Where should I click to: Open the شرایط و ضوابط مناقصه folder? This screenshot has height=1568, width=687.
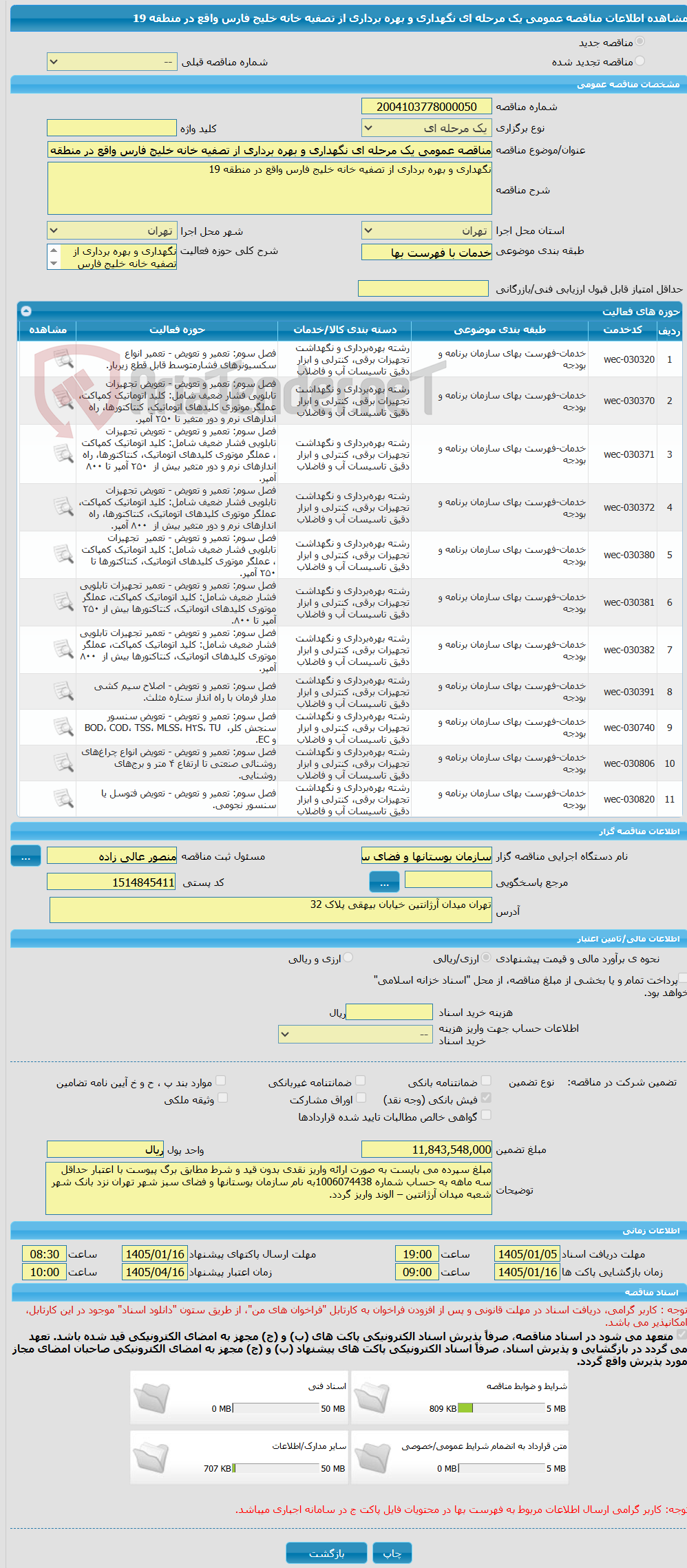tap(372, 1398)
